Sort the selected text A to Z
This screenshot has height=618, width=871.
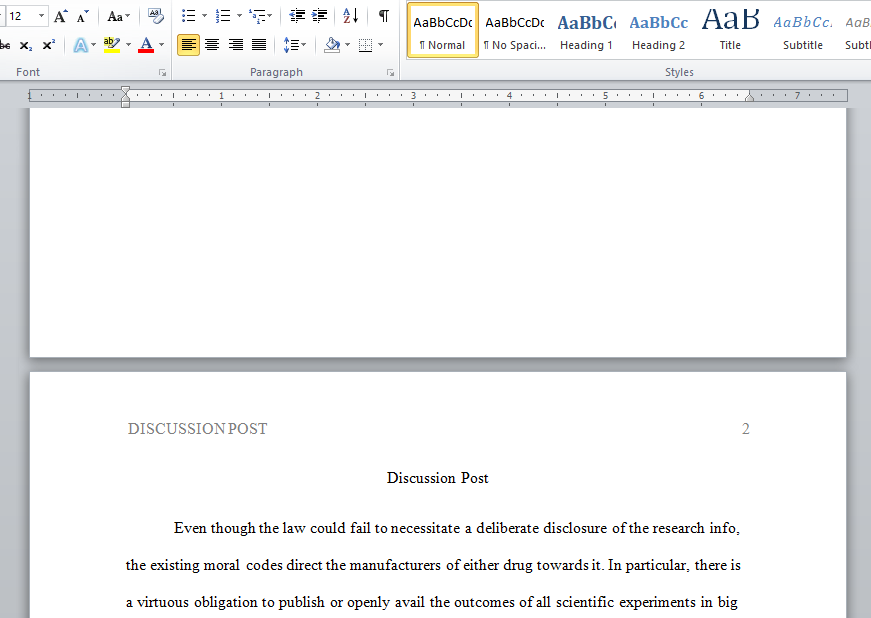coord(351,16)
